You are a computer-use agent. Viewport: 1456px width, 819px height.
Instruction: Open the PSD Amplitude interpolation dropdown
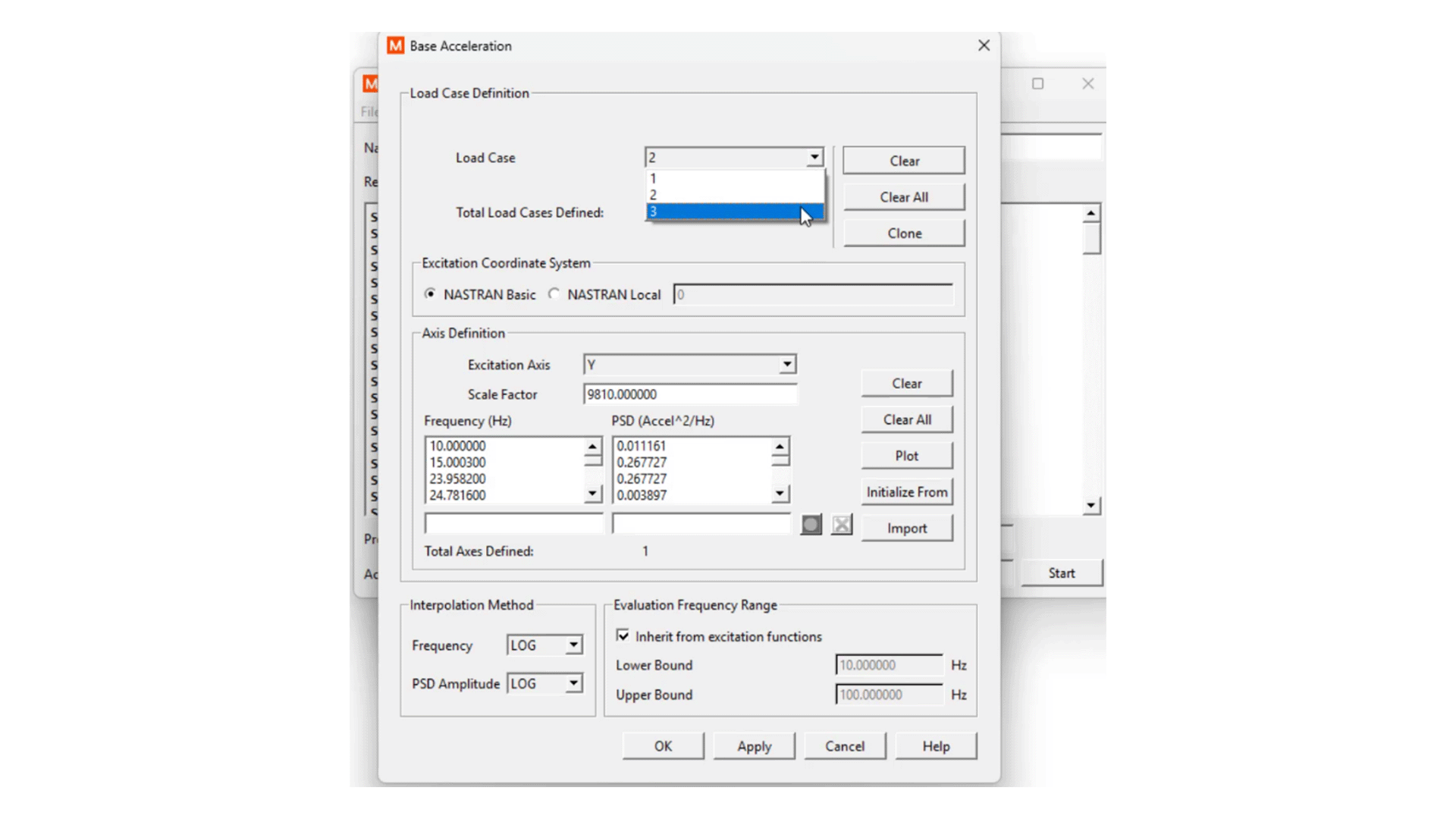tap(573, 683)
